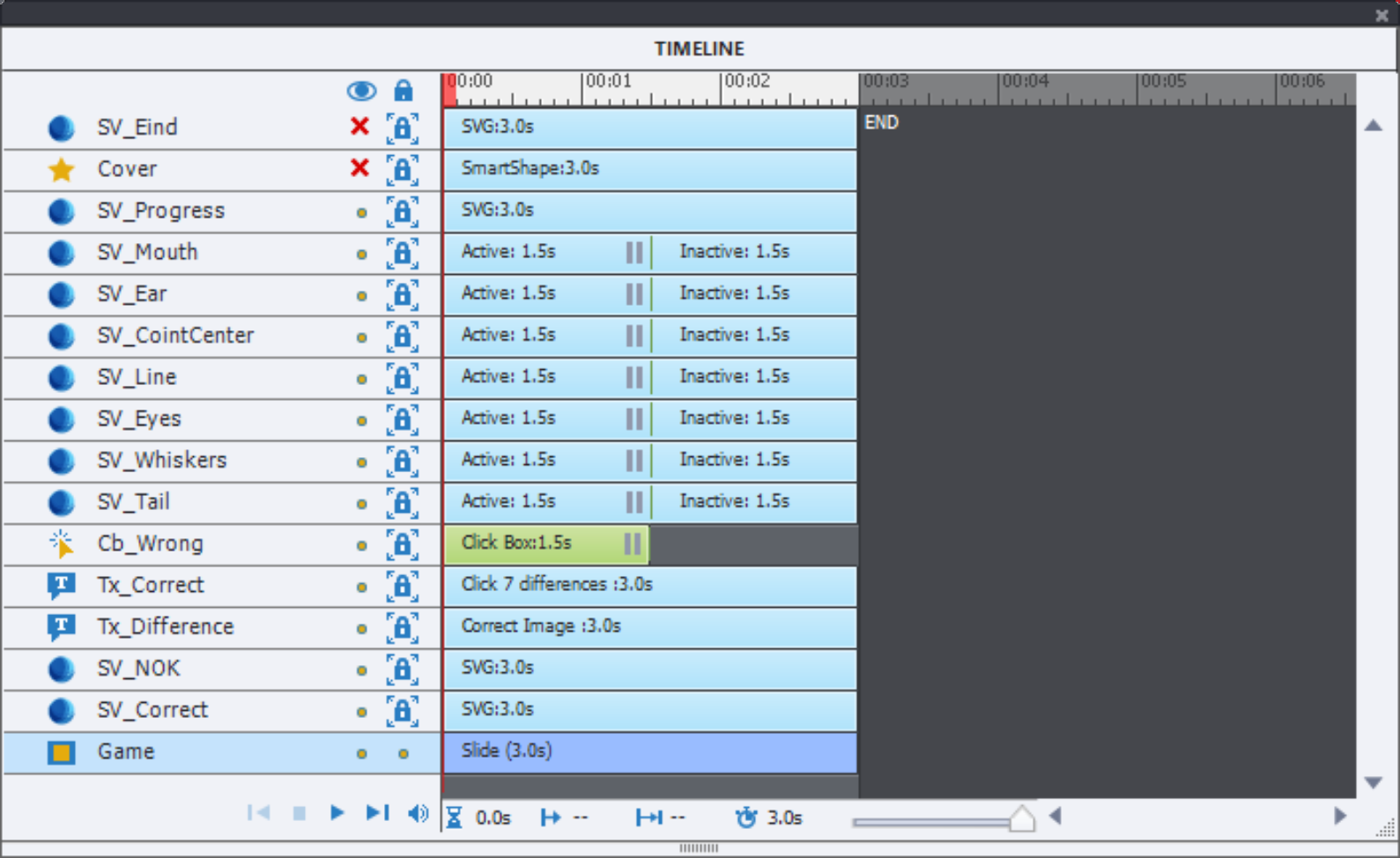This screenshot has width=1400, height=858.
Task: Toggle visibility dot for SV_Mouth layer
Action: pyautogui.click(x=361, y=254)
